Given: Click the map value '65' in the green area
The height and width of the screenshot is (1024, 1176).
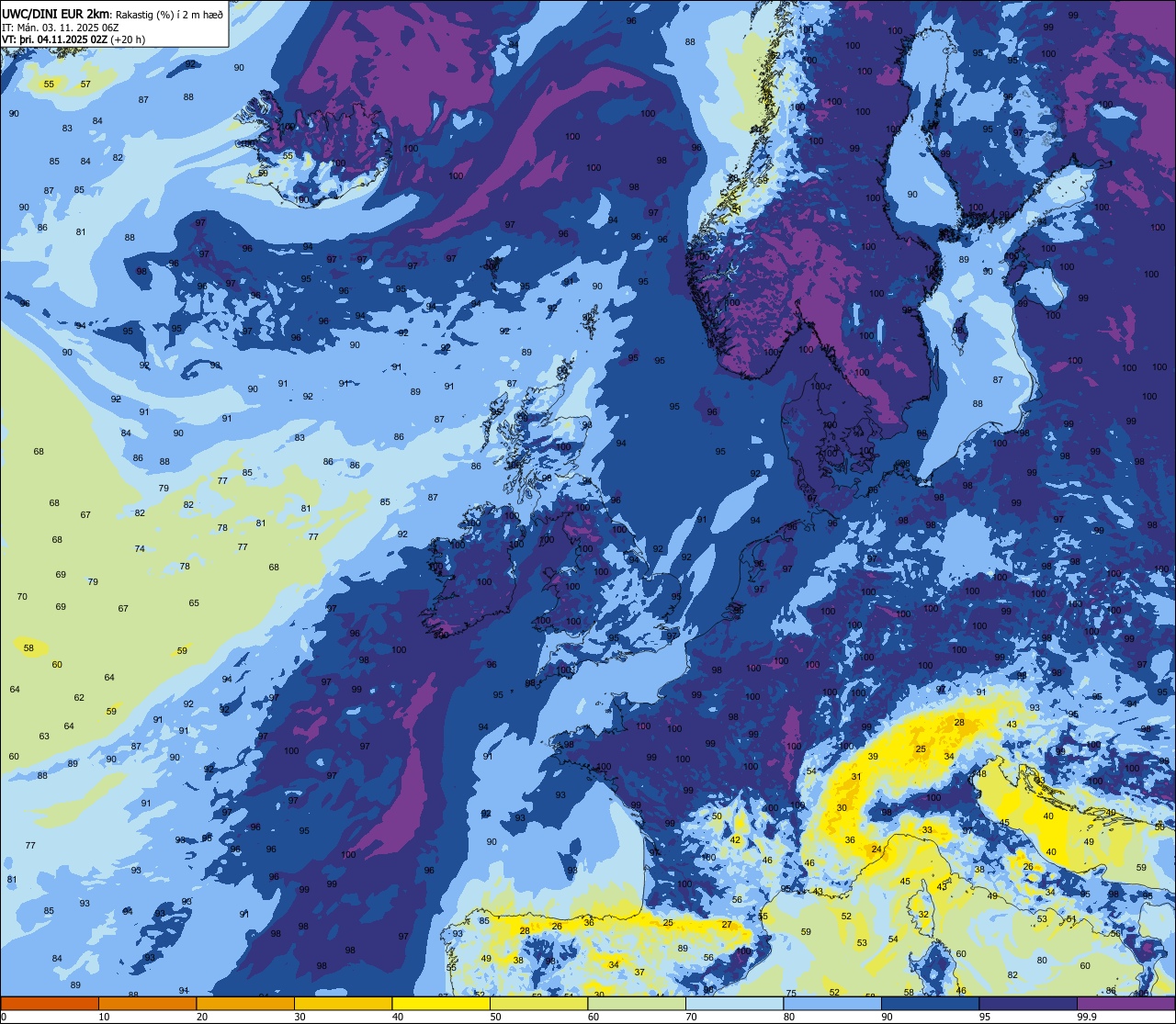Looking at the screenshot, I should click(194, 603).
